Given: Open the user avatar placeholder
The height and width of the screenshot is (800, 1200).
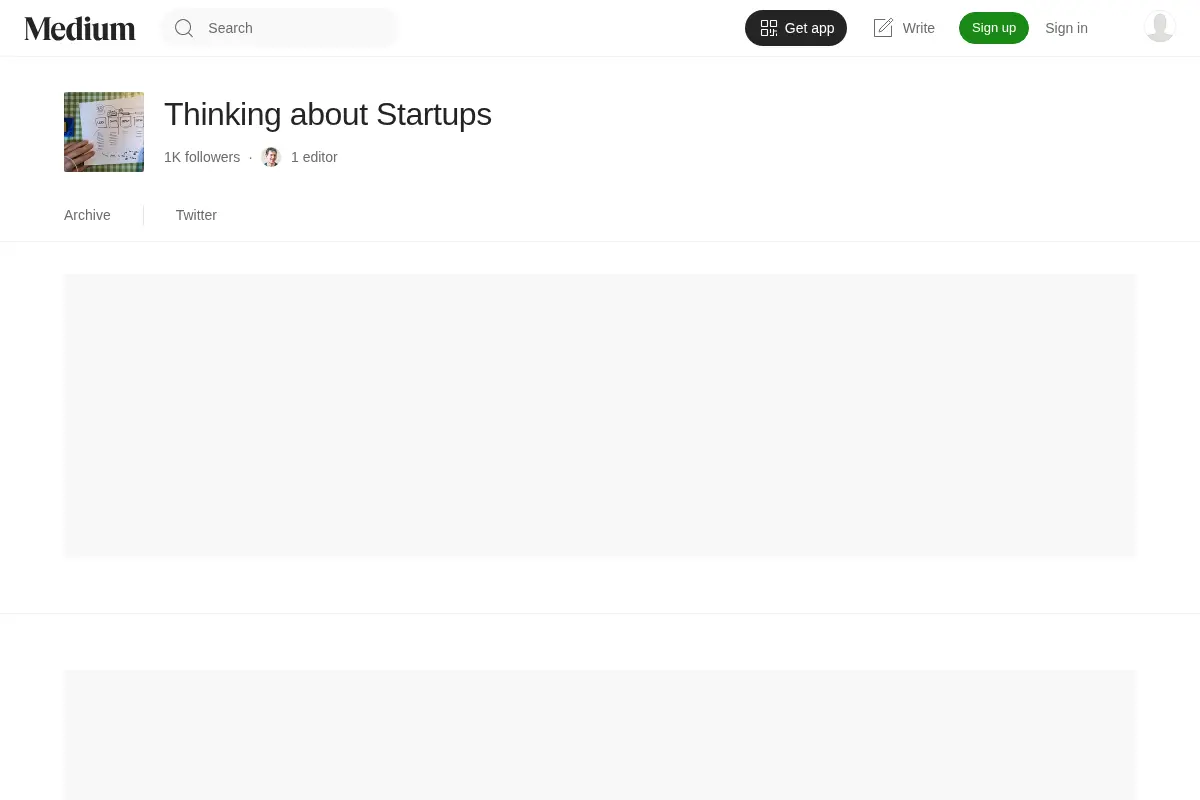Looking at the screenshot, I should tap(1160, 27).
